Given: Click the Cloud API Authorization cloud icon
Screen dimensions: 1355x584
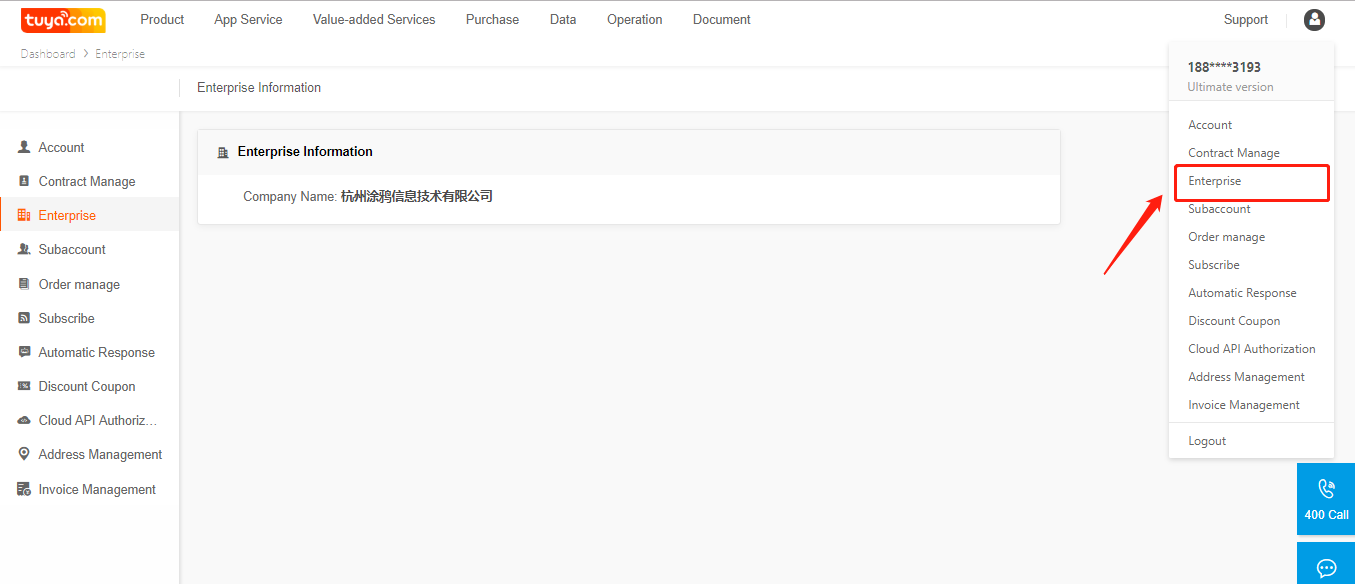Looking at the screenshot, I should (24, 420).
